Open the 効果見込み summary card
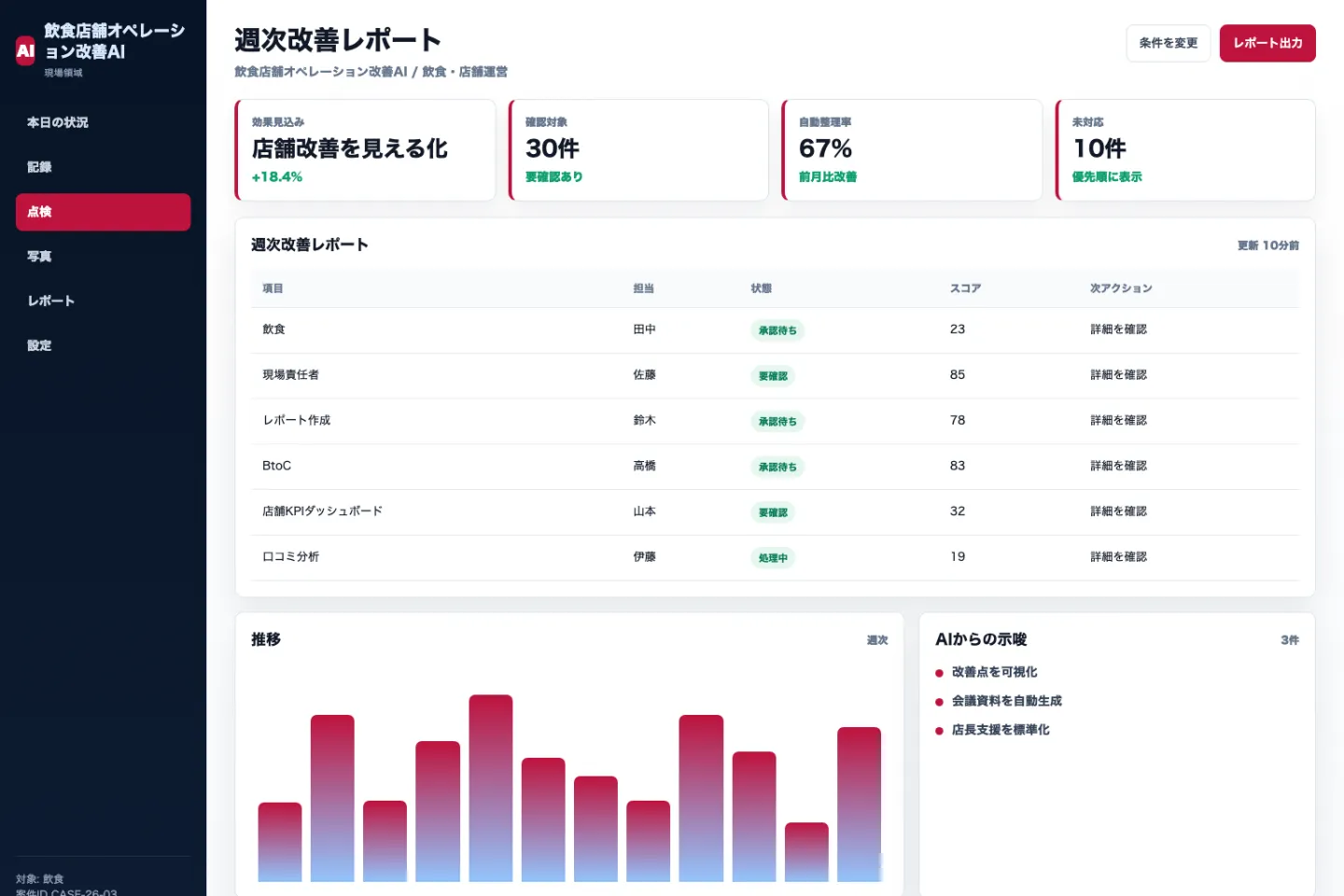Image resolution: width=1344 pixels, height=896 pixels. (365, 149)
